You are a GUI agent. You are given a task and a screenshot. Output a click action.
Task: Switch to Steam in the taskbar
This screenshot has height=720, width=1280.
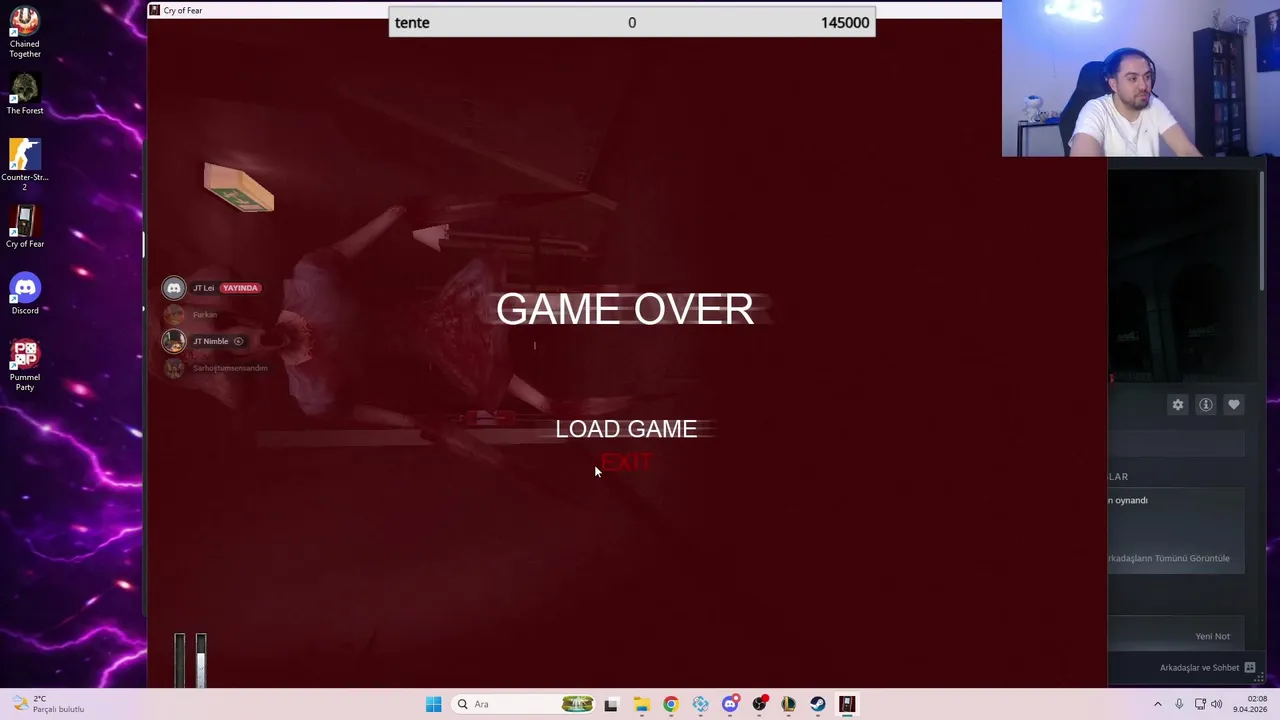tap(818, 704)
